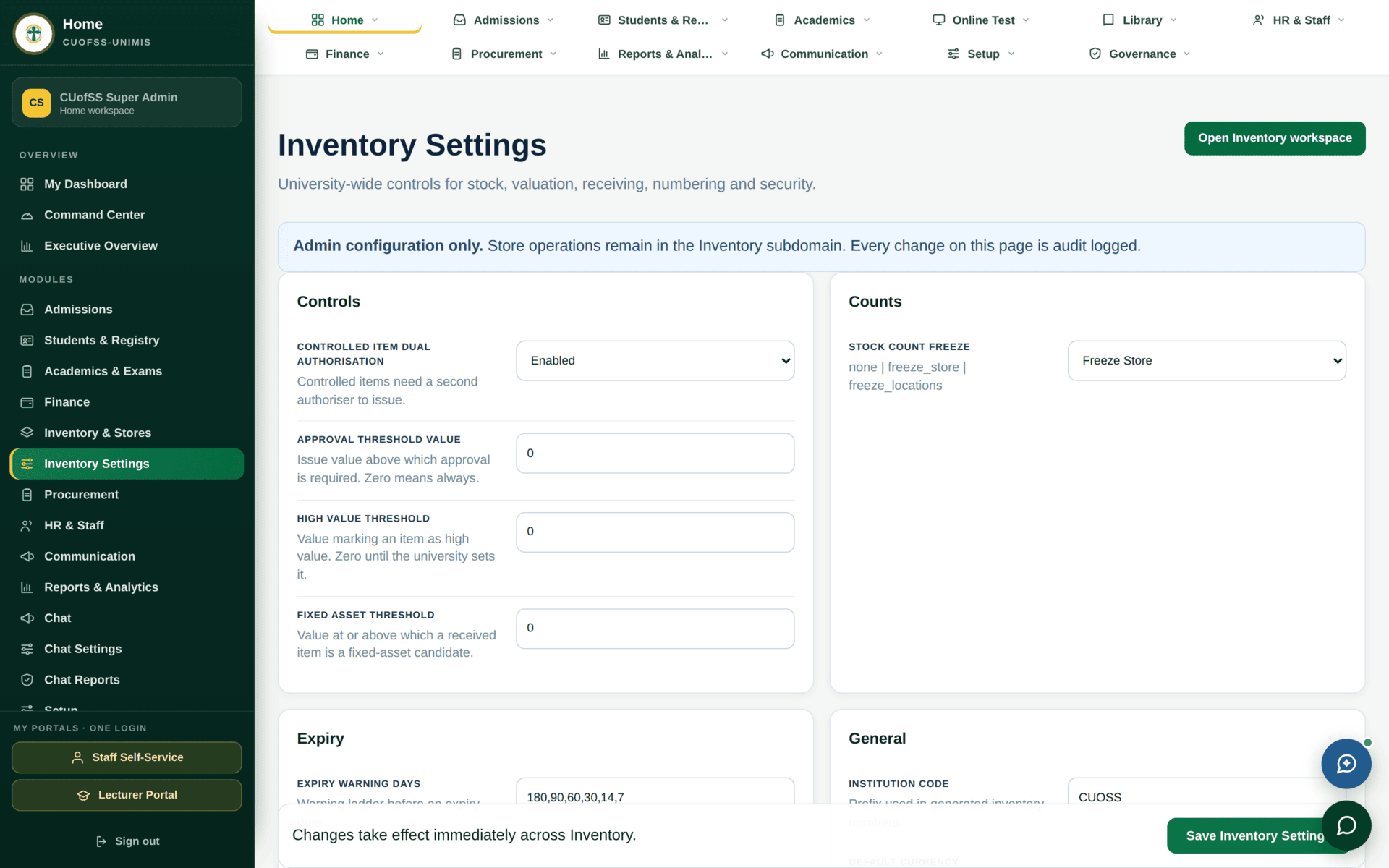Click the Procurement clipboard icon in sidebar
Viewport: 1389px width, 868px height.
tap(27, 495)
